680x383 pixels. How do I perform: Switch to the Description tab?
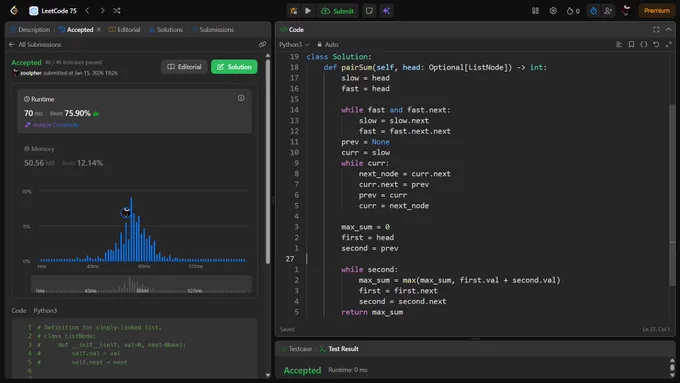[30, 29]
